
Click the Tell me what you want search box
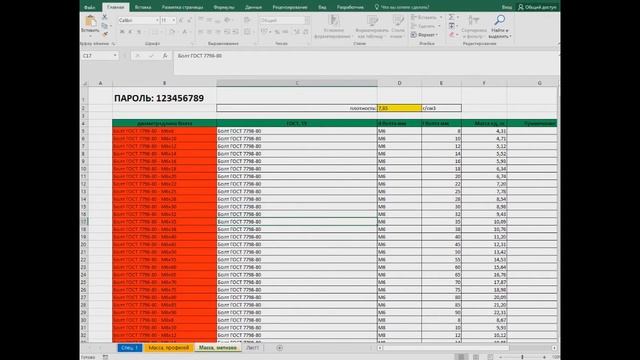click(x=402, y=7)
